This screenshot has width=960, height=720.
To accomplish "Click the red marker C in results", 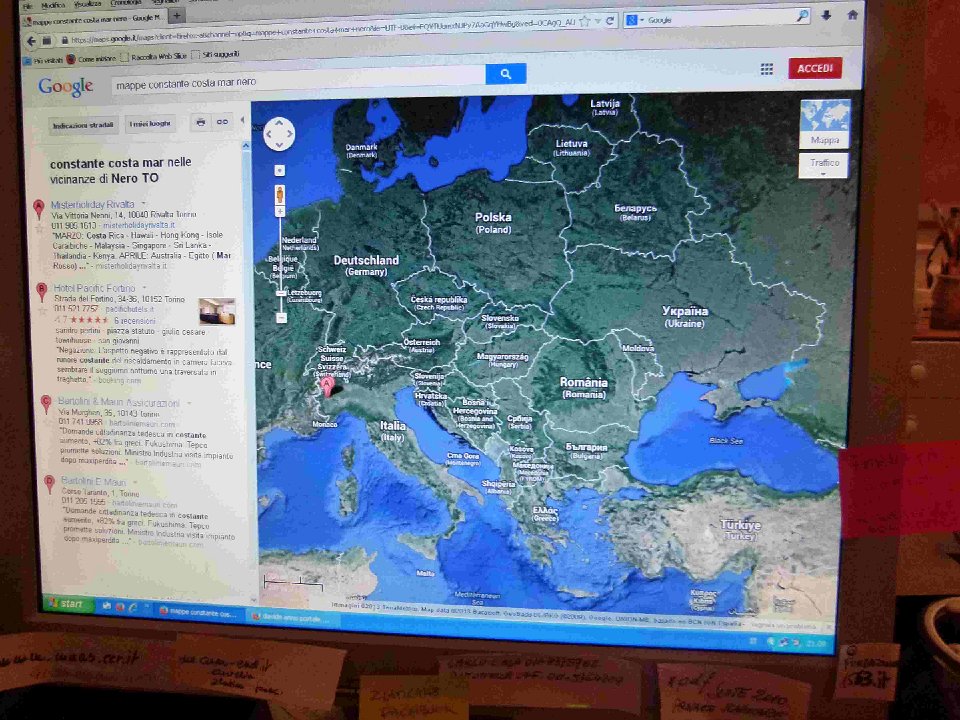I will [45, 403].
